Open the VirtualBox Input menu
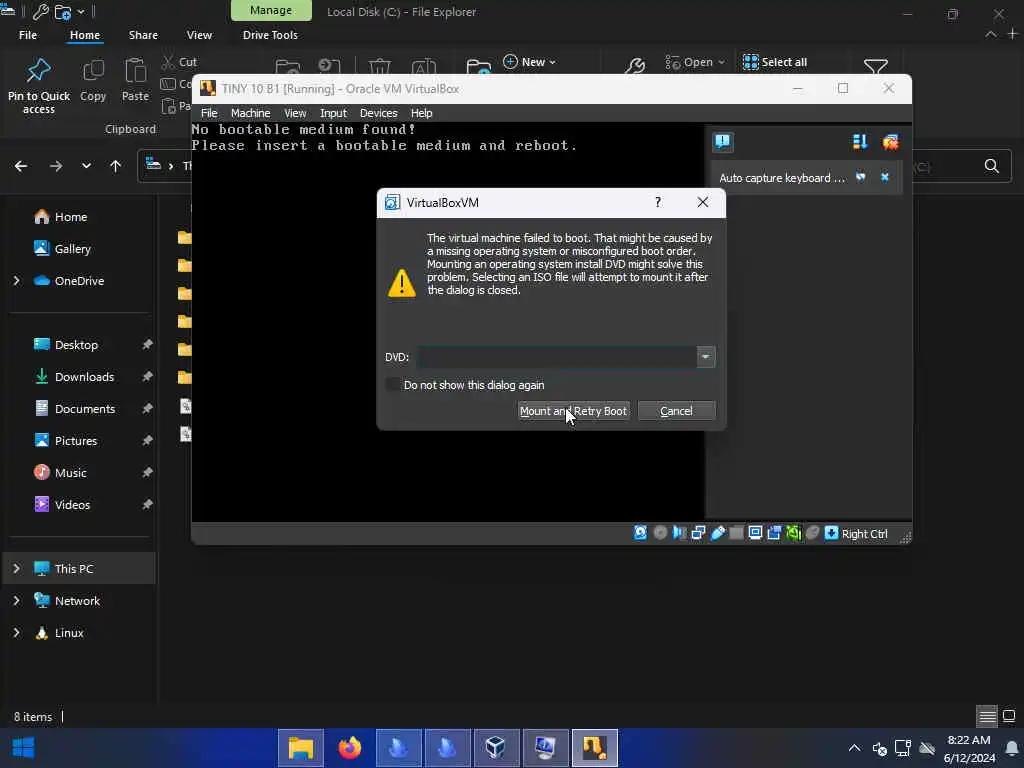 coord(333,113)
